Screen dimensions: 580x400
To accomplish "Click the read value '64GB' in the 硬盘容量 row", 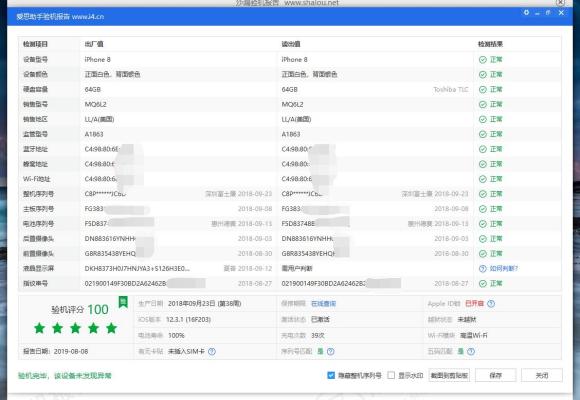I will tap(290, 90).
